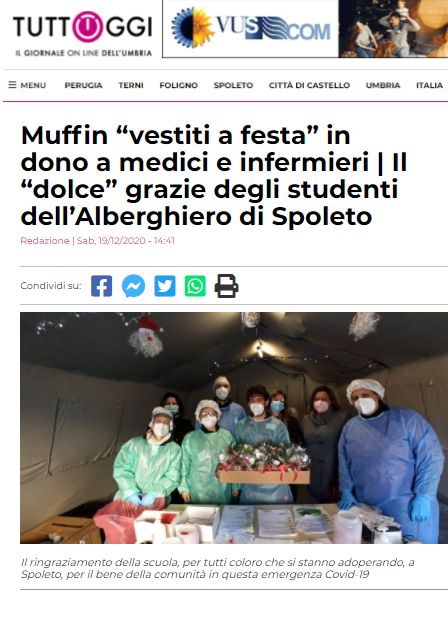Viewport: 448px width, 621px height.
Task: Open the Perugia news section
Action: click(x=83, y=85)
